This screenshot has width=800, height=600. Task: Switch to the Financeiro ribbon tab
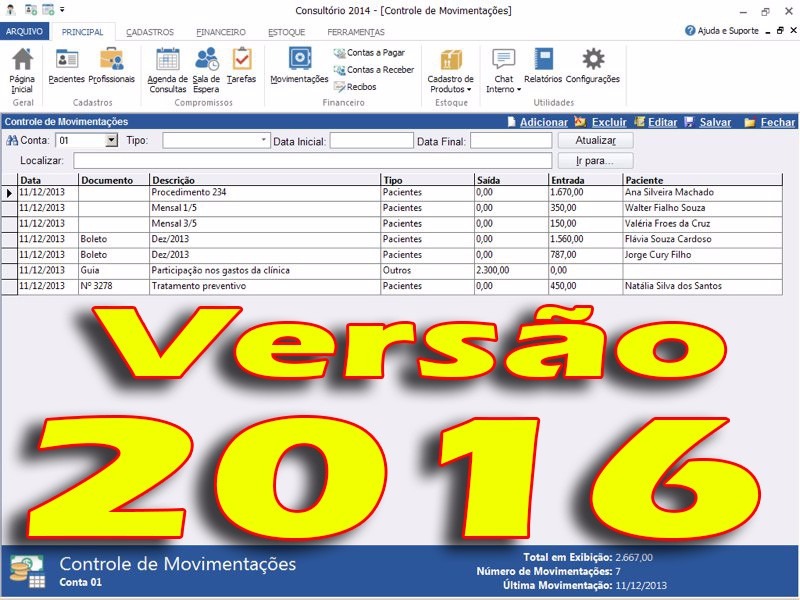coord(221,32)
